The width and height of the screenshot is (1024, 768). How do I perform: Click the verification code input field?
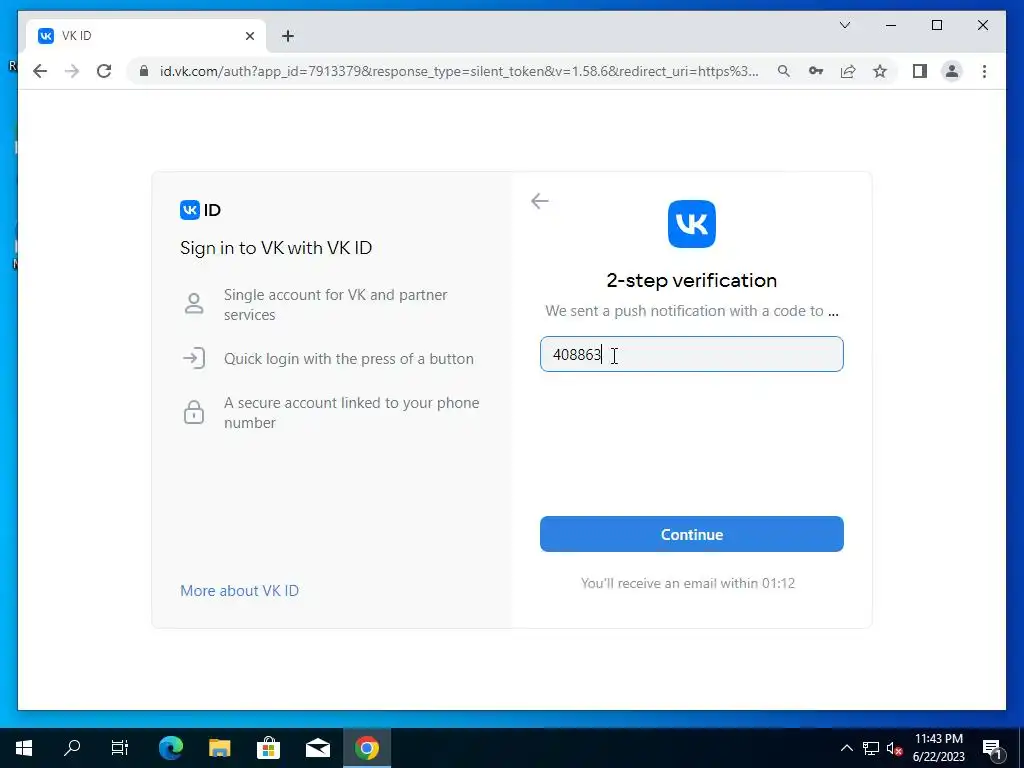[x=692, y=354]
